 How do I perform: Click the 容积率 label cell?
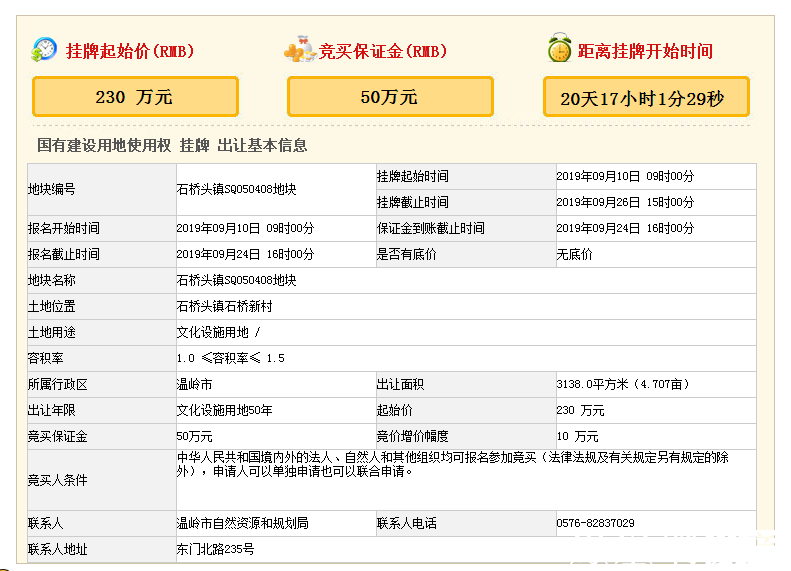pyautogui.click(x=102, y=358)
